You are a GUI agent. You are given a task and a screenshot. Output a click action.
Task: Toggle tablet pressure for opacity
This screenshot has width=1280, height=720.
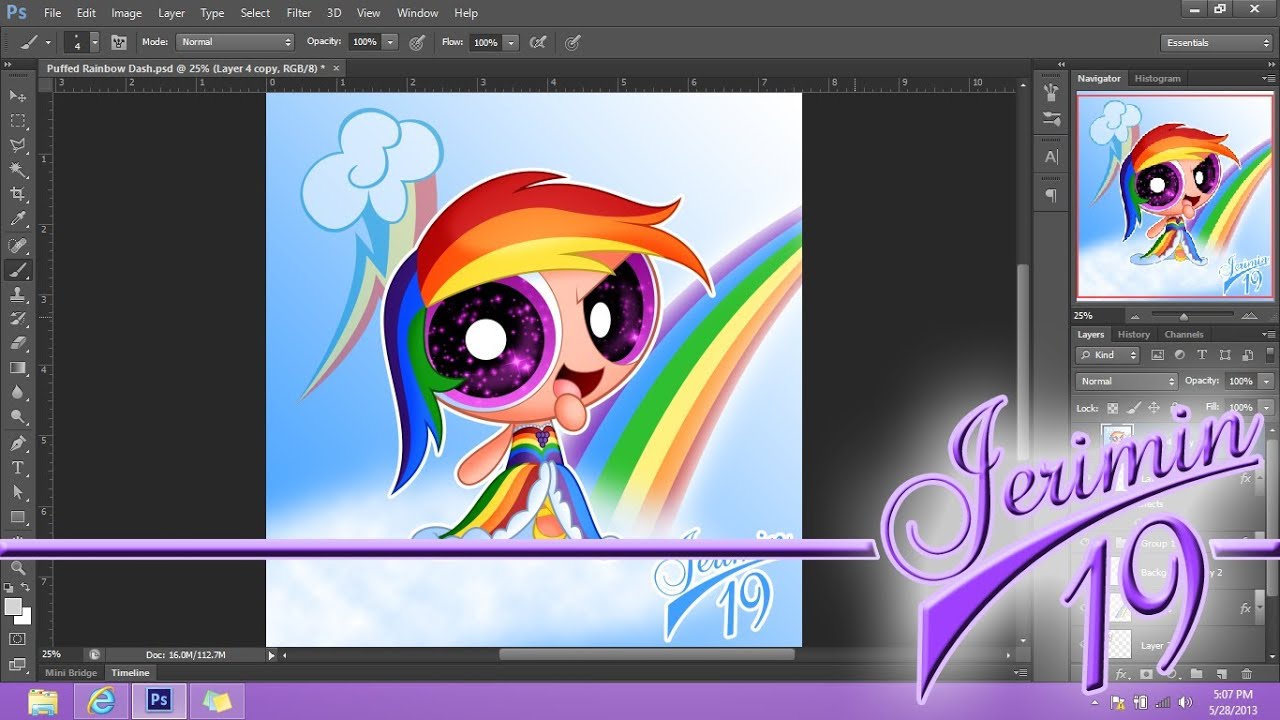click(417, 42)
